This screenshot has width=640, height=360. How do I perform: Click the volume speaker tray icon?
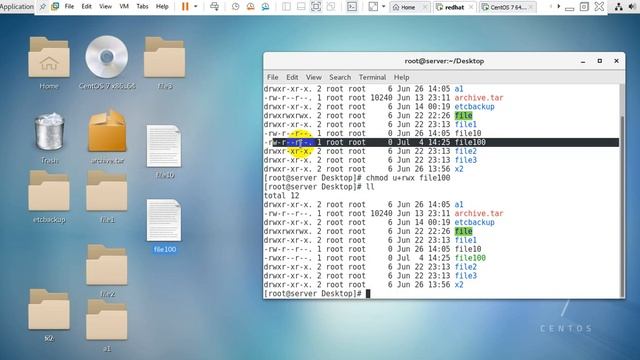click(x=633, y=7)
